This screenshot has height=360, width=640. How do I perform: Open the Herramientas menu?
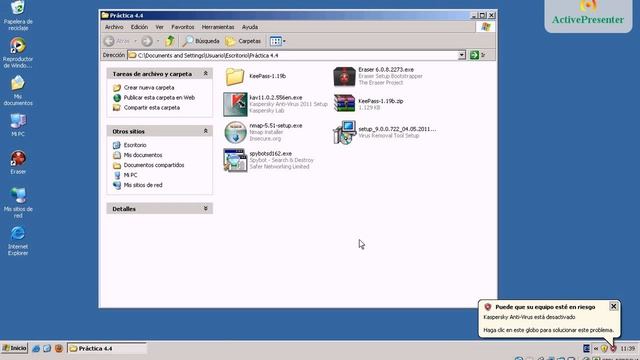click(x=218, y=27)
